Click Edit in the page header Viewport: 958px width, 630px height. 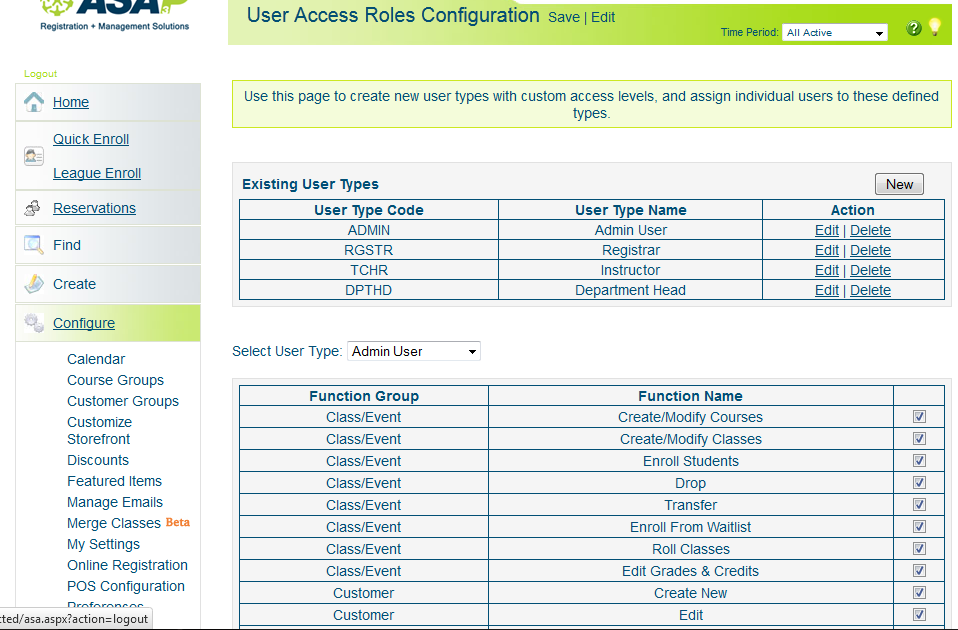(x=603, y=18)
